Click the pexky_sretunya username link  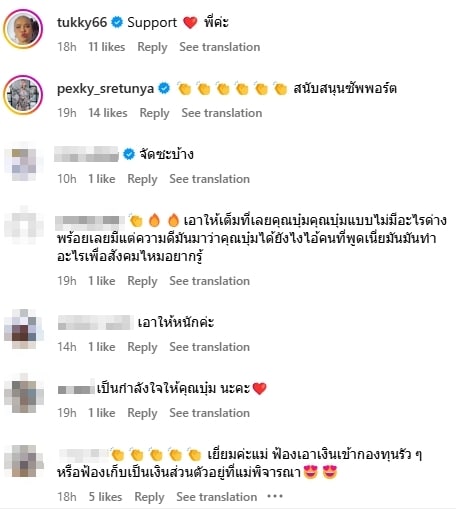pyautogui.click(x=105, y=89)
